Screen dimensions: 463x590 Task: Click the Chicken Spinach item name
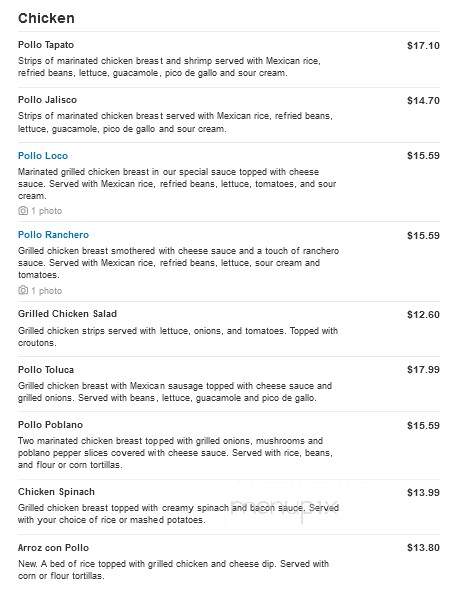56,492
